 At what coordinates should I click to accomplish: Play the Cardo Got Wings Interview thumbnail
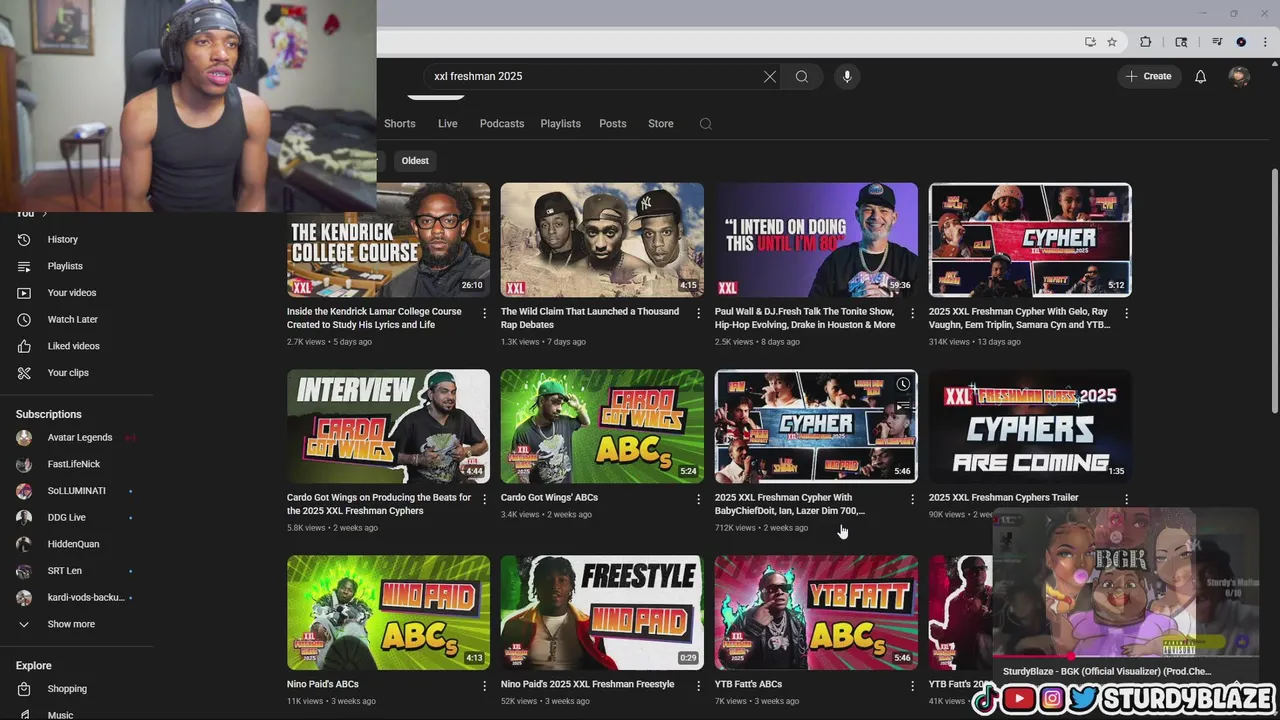coord(388,426)
